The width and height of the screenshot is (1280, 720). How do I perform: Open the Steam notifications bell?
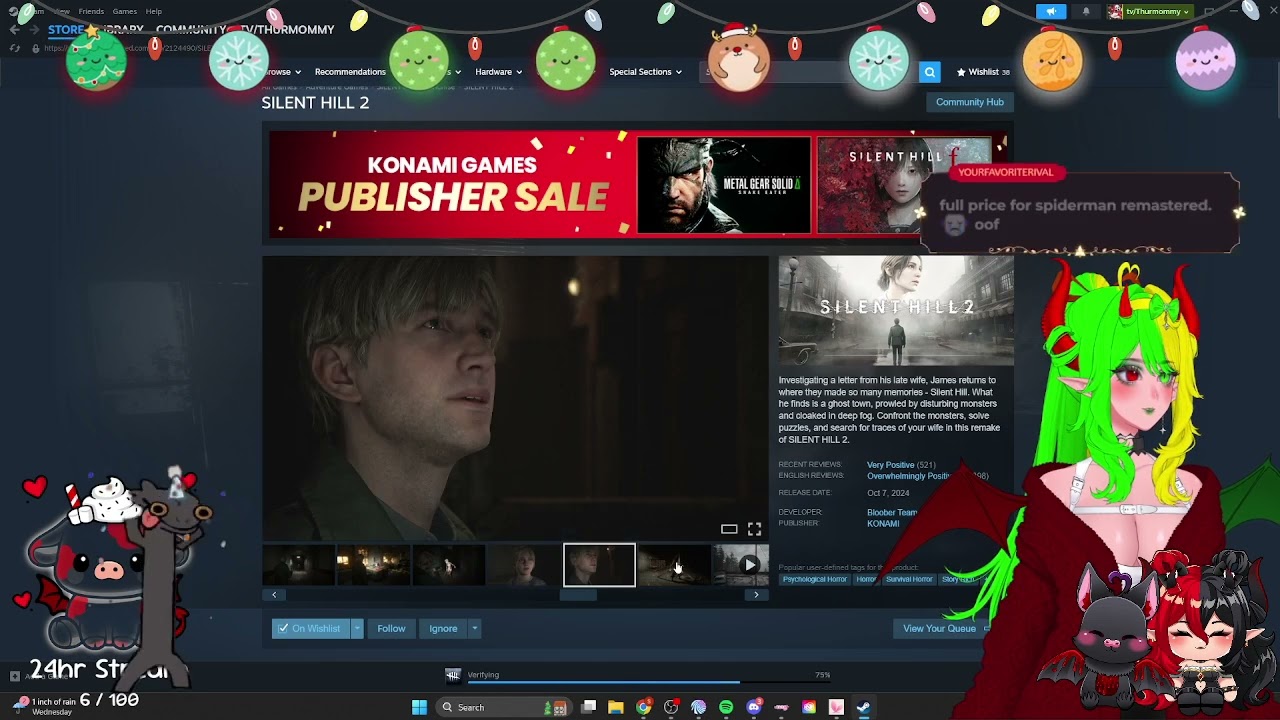[1086, 12]
